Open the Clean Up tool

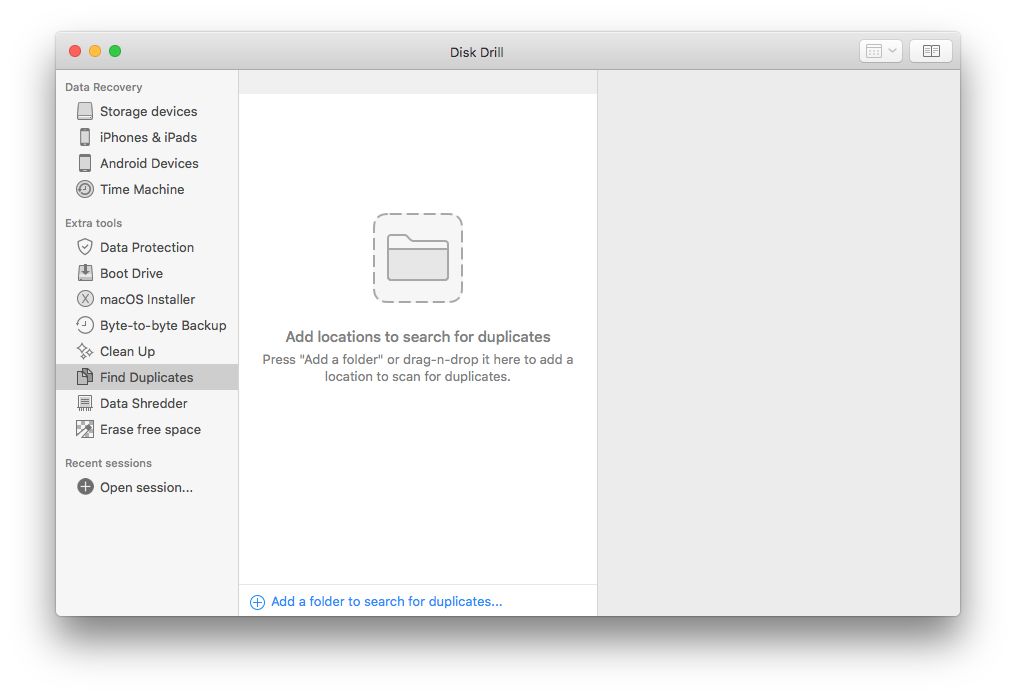pyautogui.click(x=147, y=351)
